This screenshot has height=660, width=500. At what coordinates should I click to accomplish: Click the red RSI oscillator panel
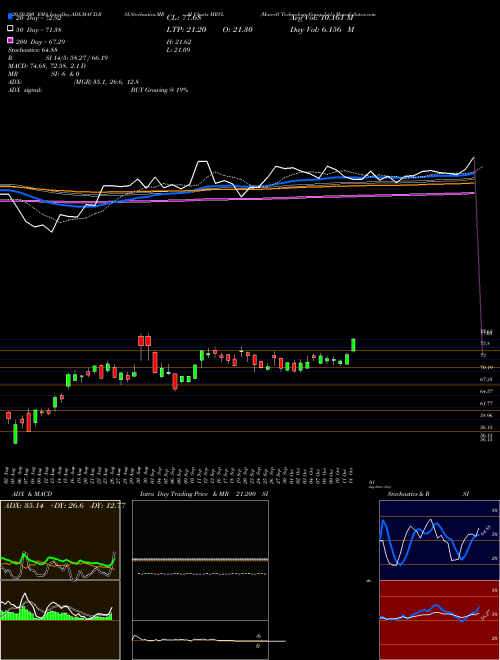click(x=439, y=620)
